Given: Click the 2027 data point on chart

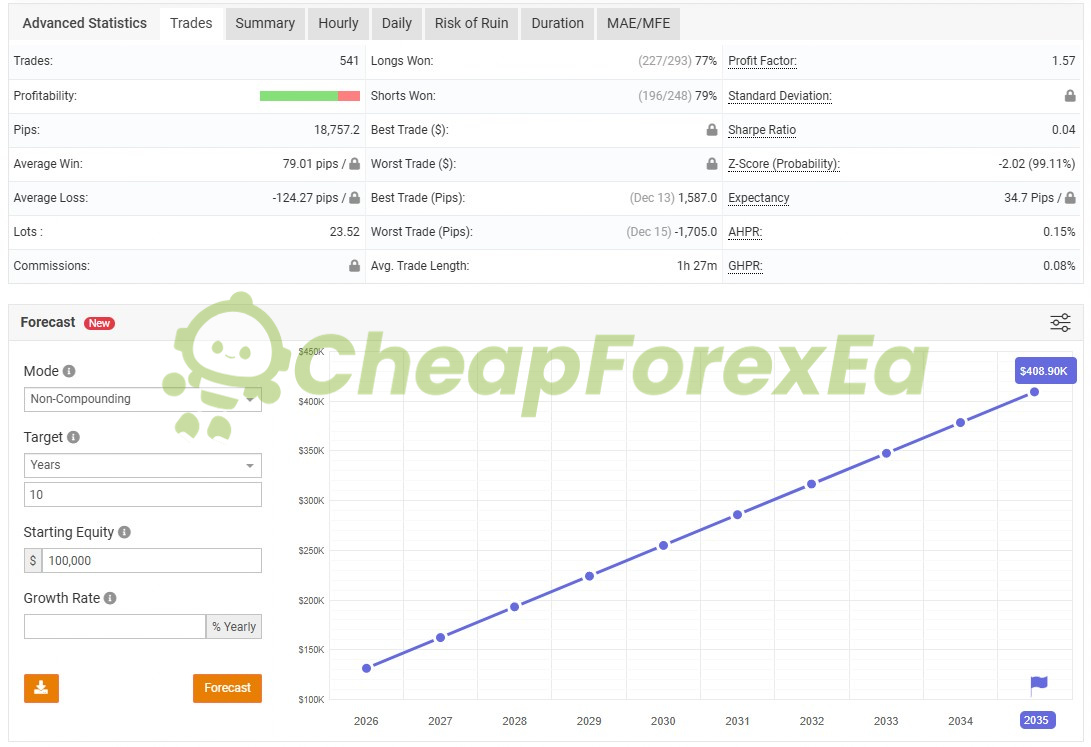Looking at the screenshot, I should (440, 638).
